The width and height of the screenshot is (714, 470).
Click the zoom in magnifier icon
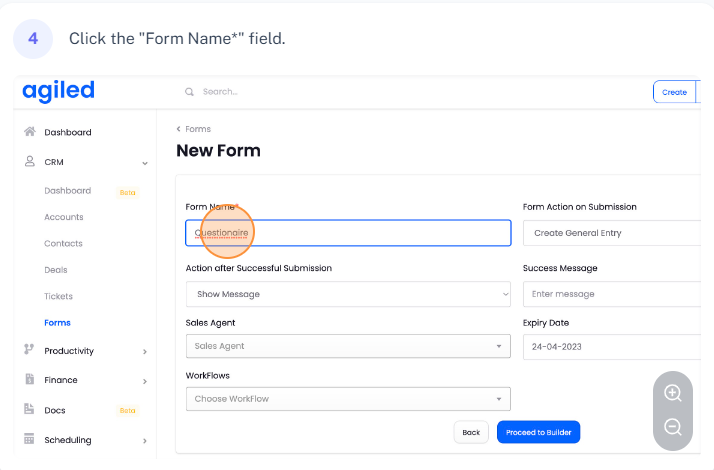tap(673, 393)
